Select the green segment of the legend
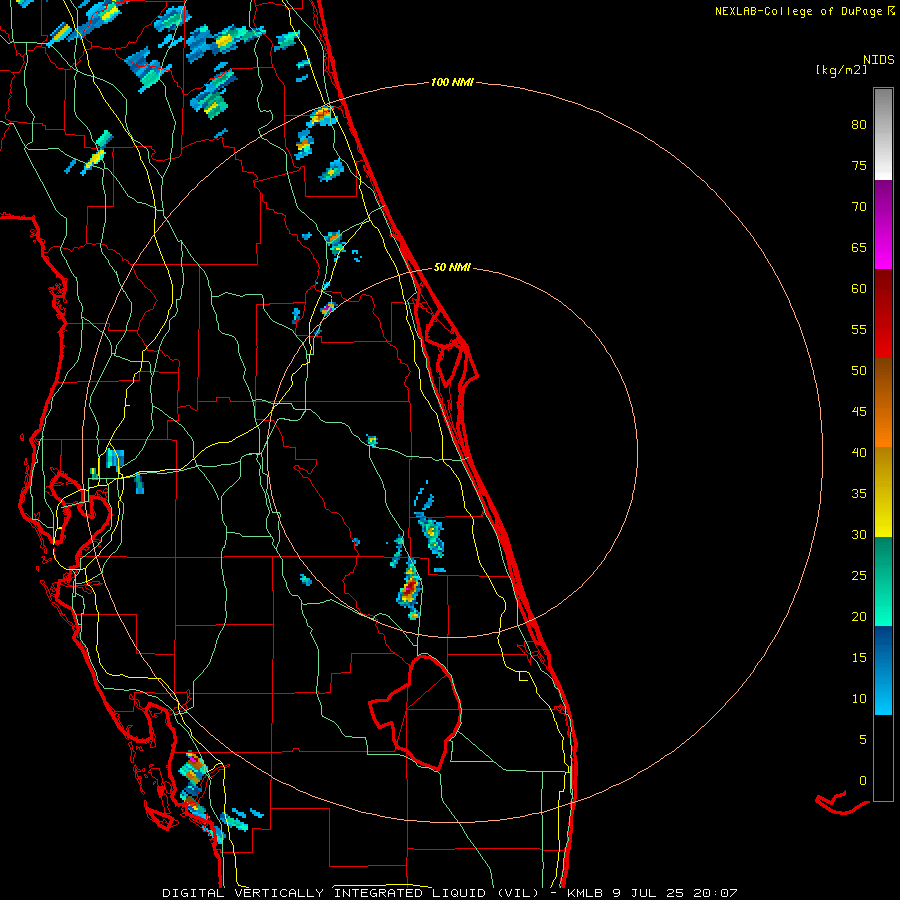This screenshot has width=900, height=900. click(x=883, y=581)
